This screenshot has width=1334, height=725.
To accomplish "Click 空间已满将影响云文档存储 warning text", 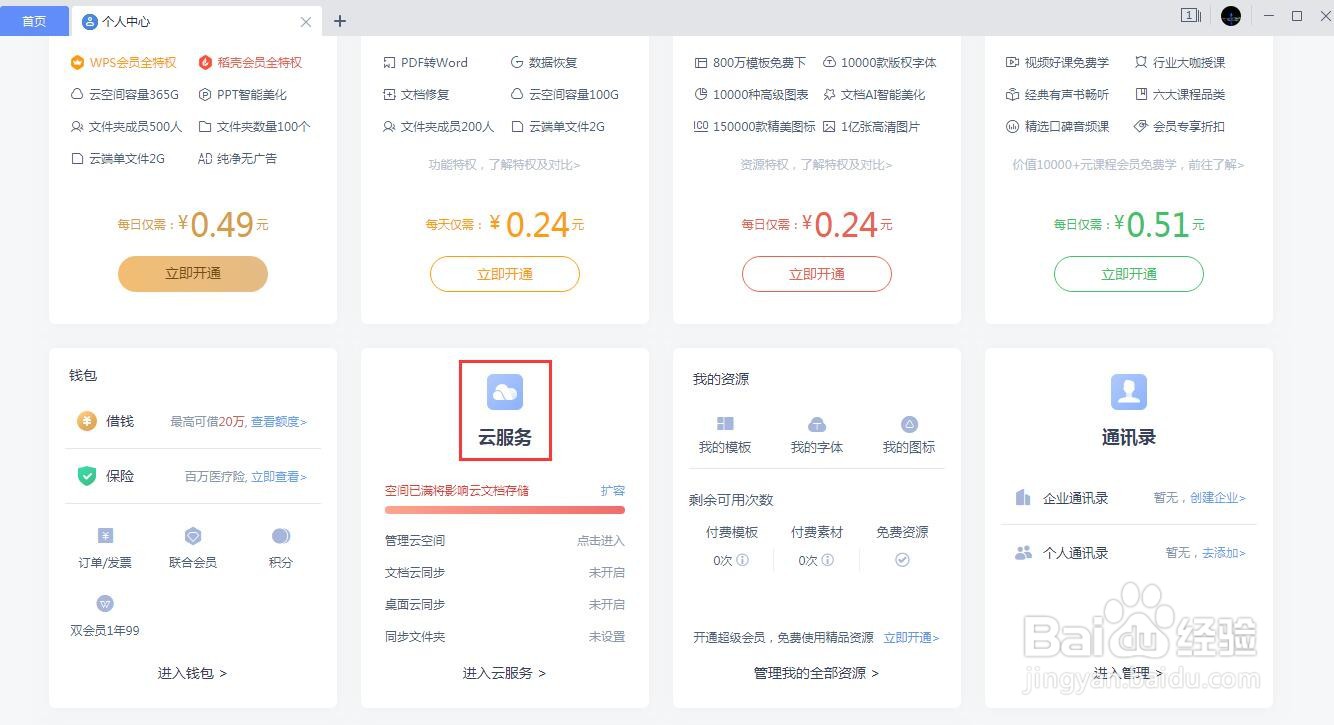I will pyautogui.click(x=457, y=490).
